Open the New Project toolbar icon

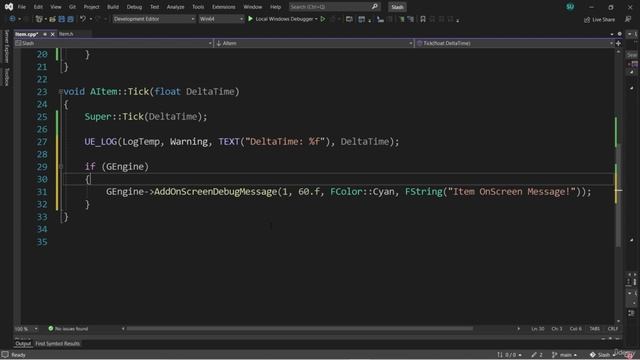point(39,19)
